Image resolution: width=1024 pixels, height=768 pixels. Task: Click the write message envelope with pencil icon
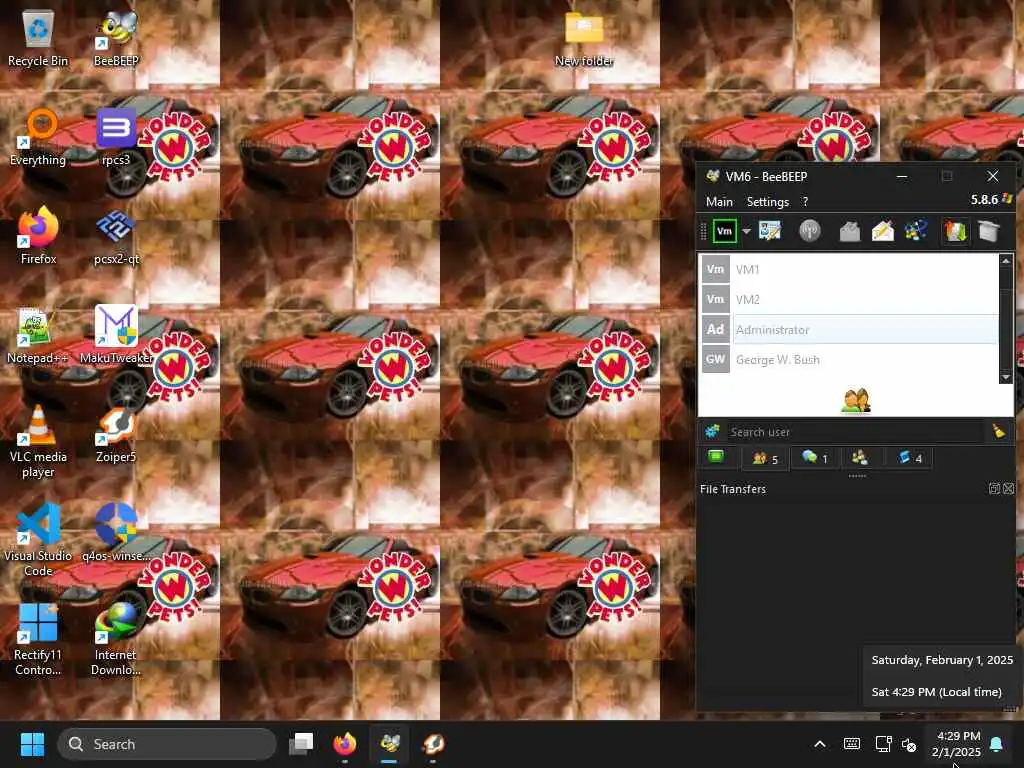(x=882, y=231)
